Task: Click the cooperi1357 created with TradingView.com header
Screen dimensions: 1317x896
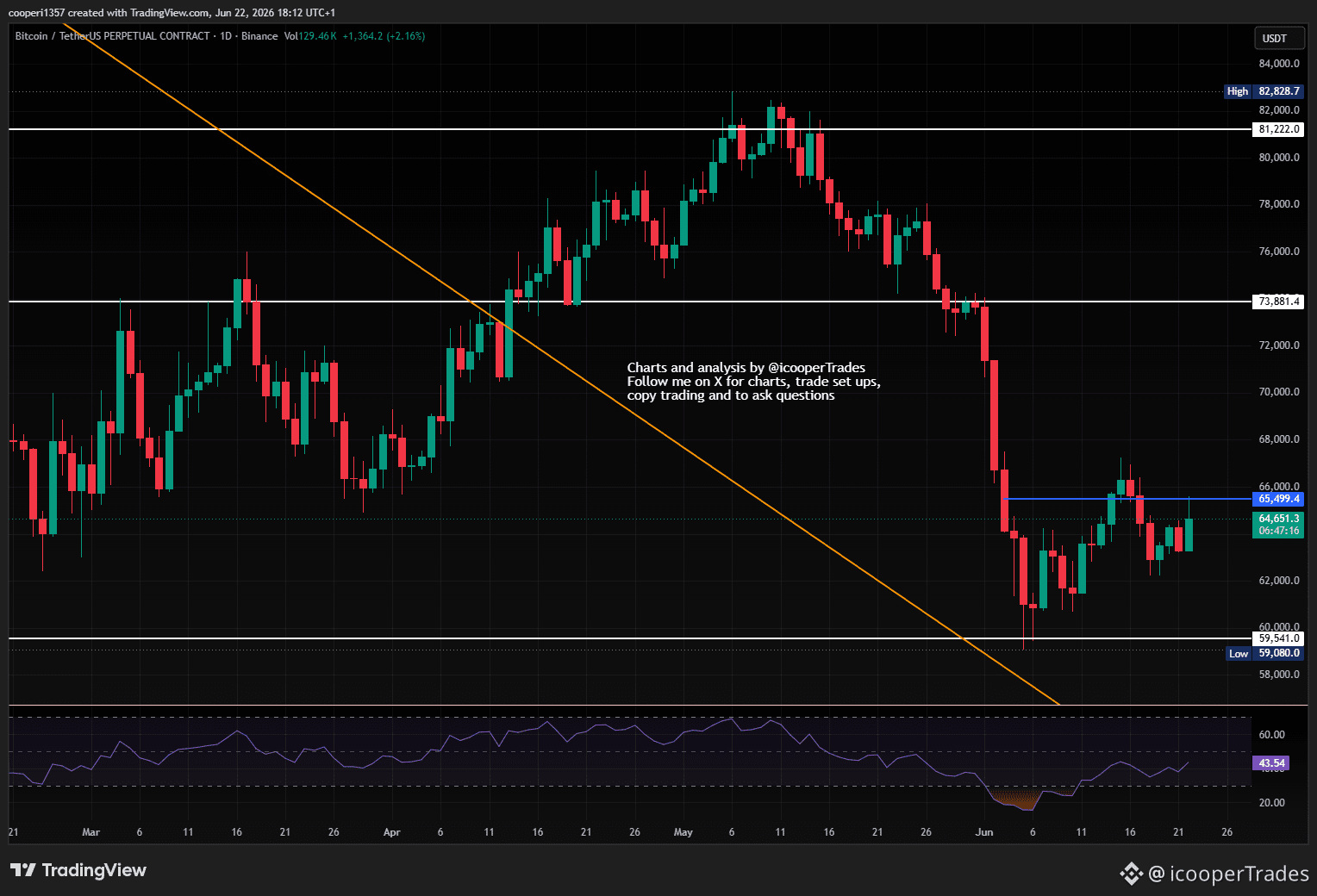Action: [172, 13]
